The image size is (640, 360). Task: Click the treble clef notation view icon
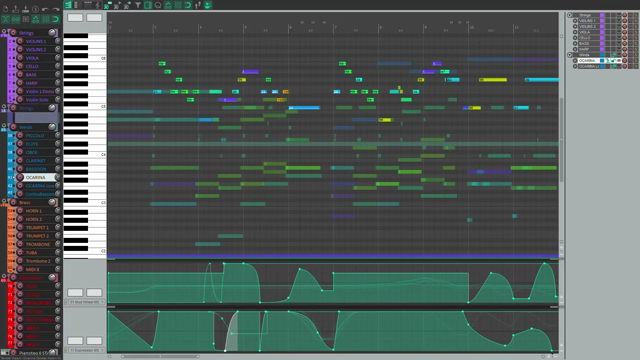coord(97,5)
